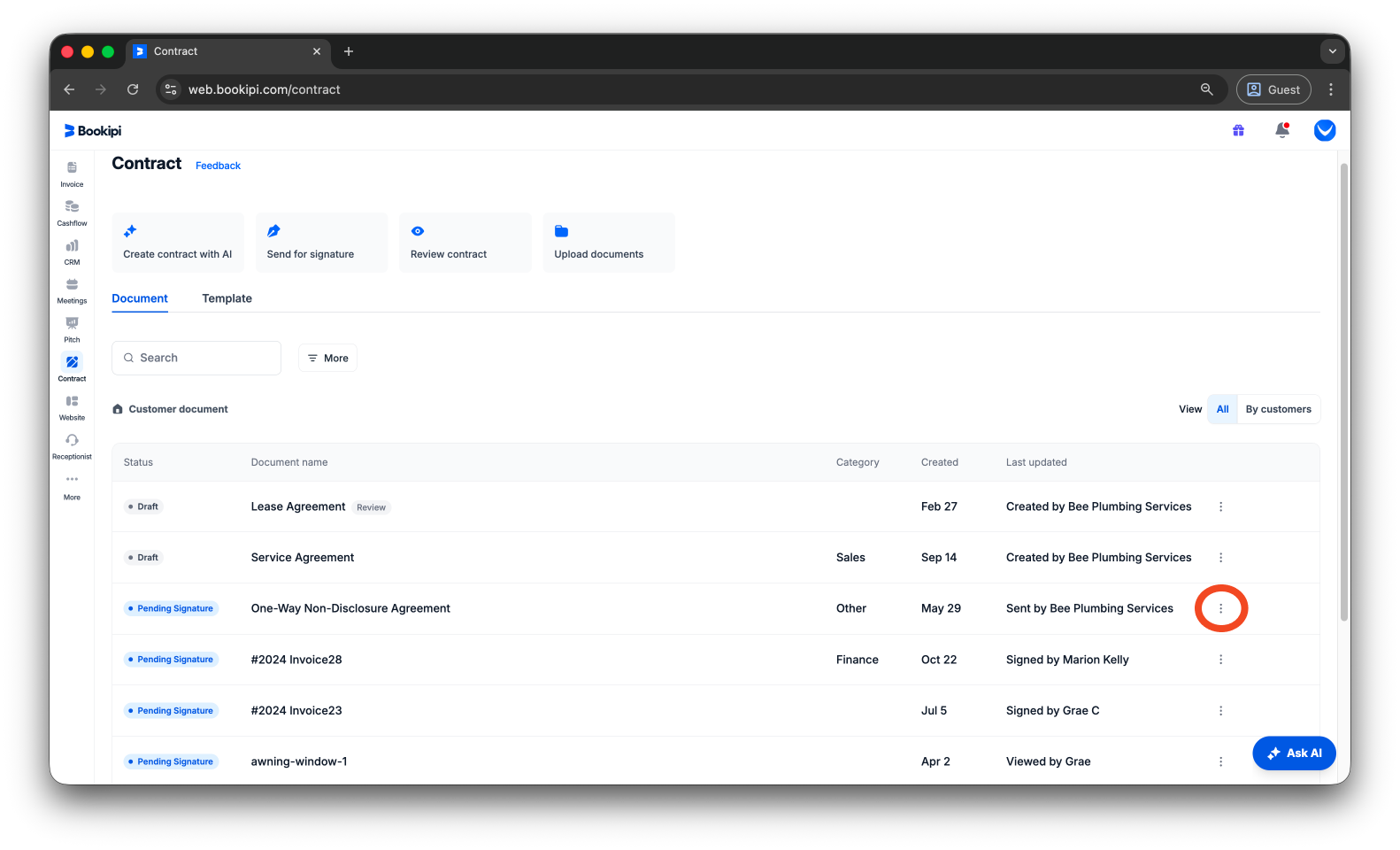
Task: Expand More items in left sidebar
Action: click(x=72, y=487)
